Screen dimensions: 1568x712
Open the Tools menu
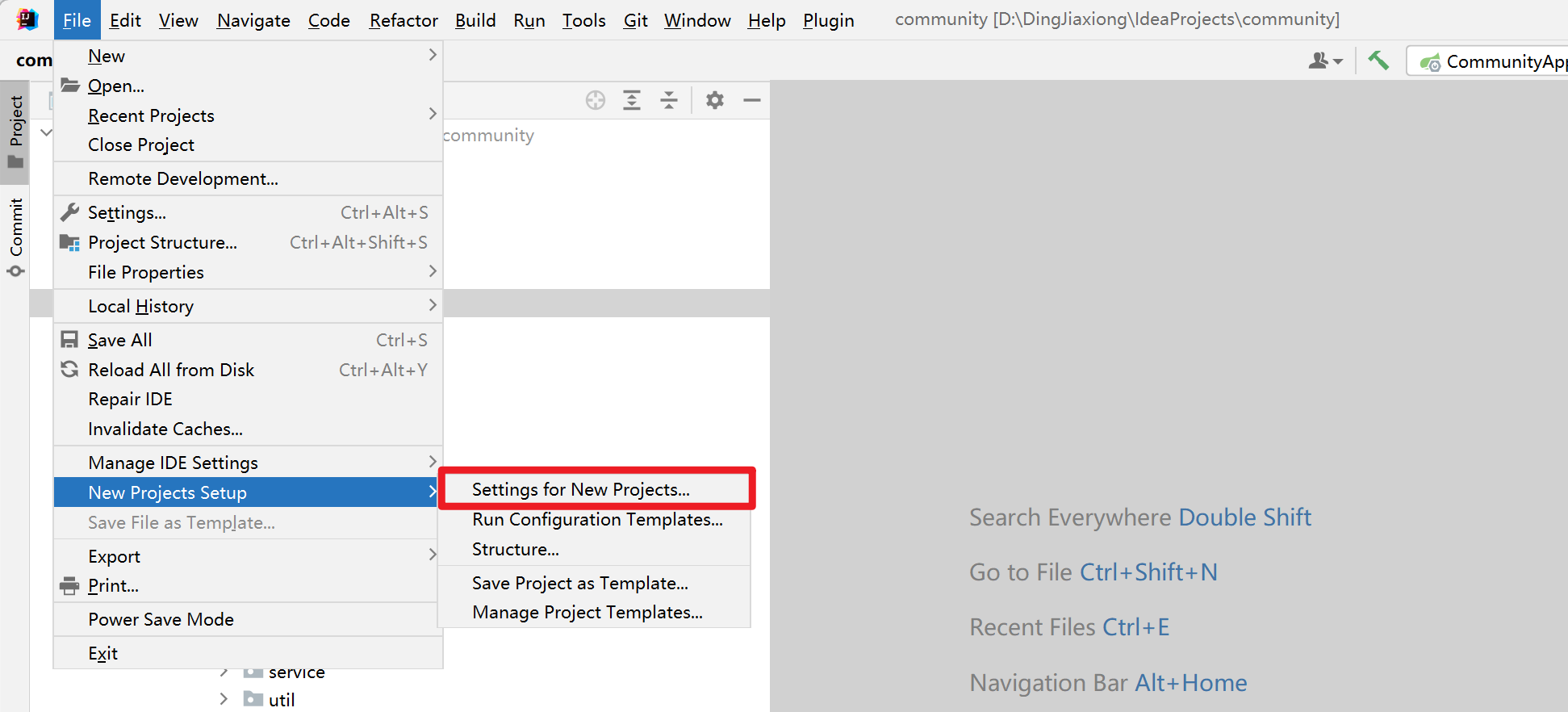(x=583, y=20)
